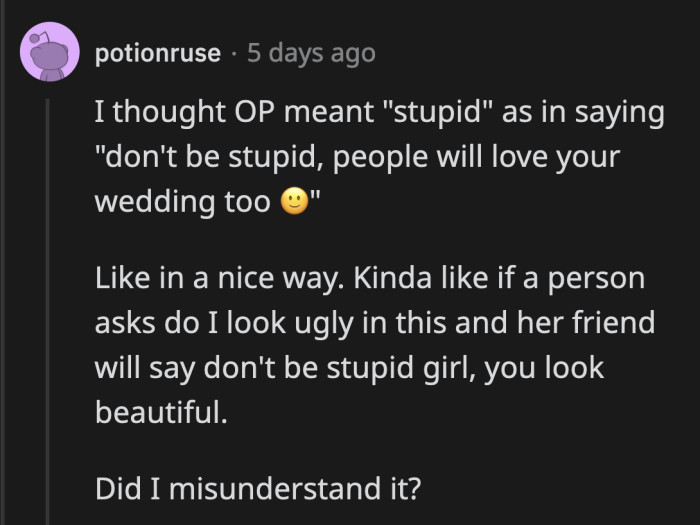Click the quoted word "stupid" in first line
The width and height of the screenshot is (700, 525).
coord(436,113)
